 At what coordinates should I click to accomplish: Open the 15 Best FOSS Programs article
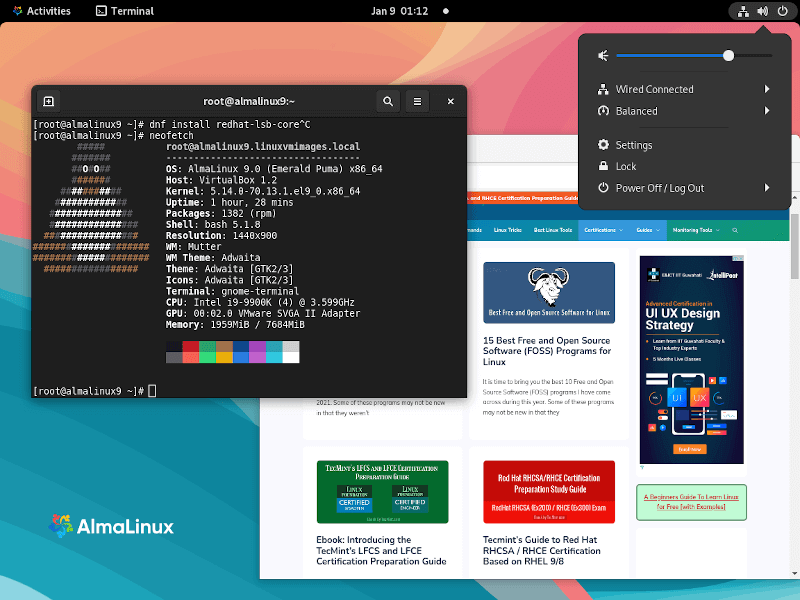547,351
